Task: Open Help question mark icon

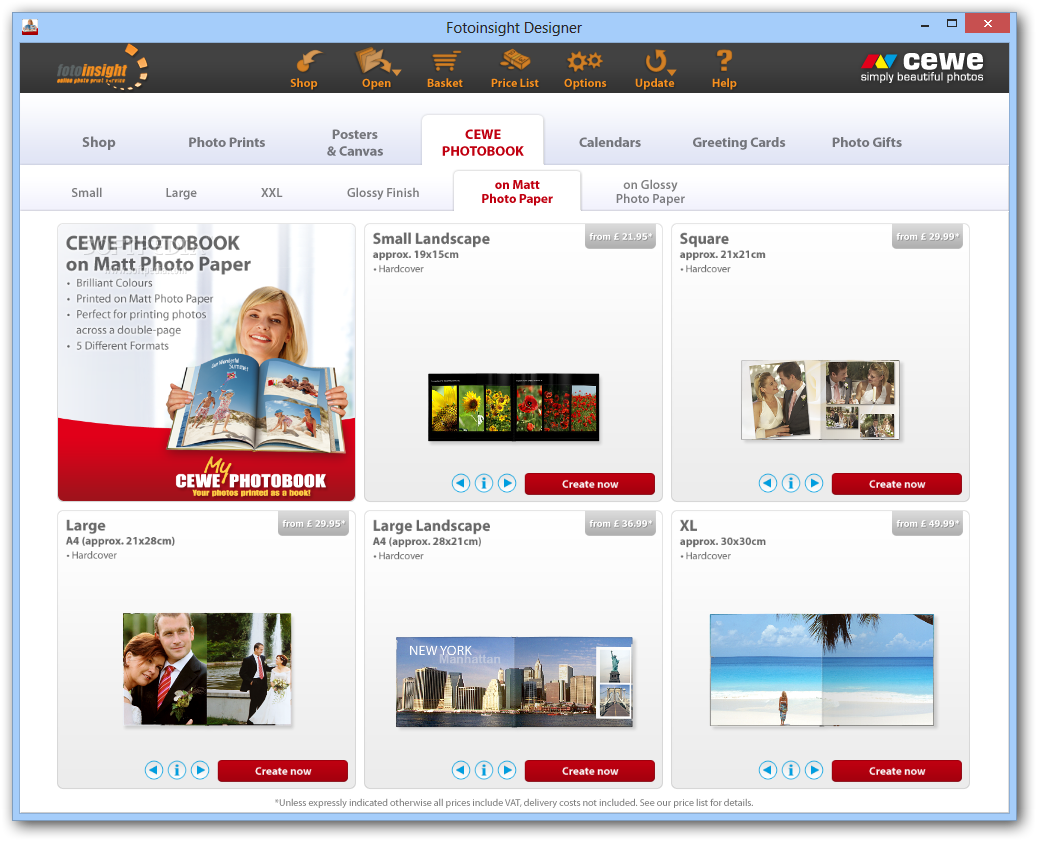Action: pyautogui.click(x=724, y=69)
